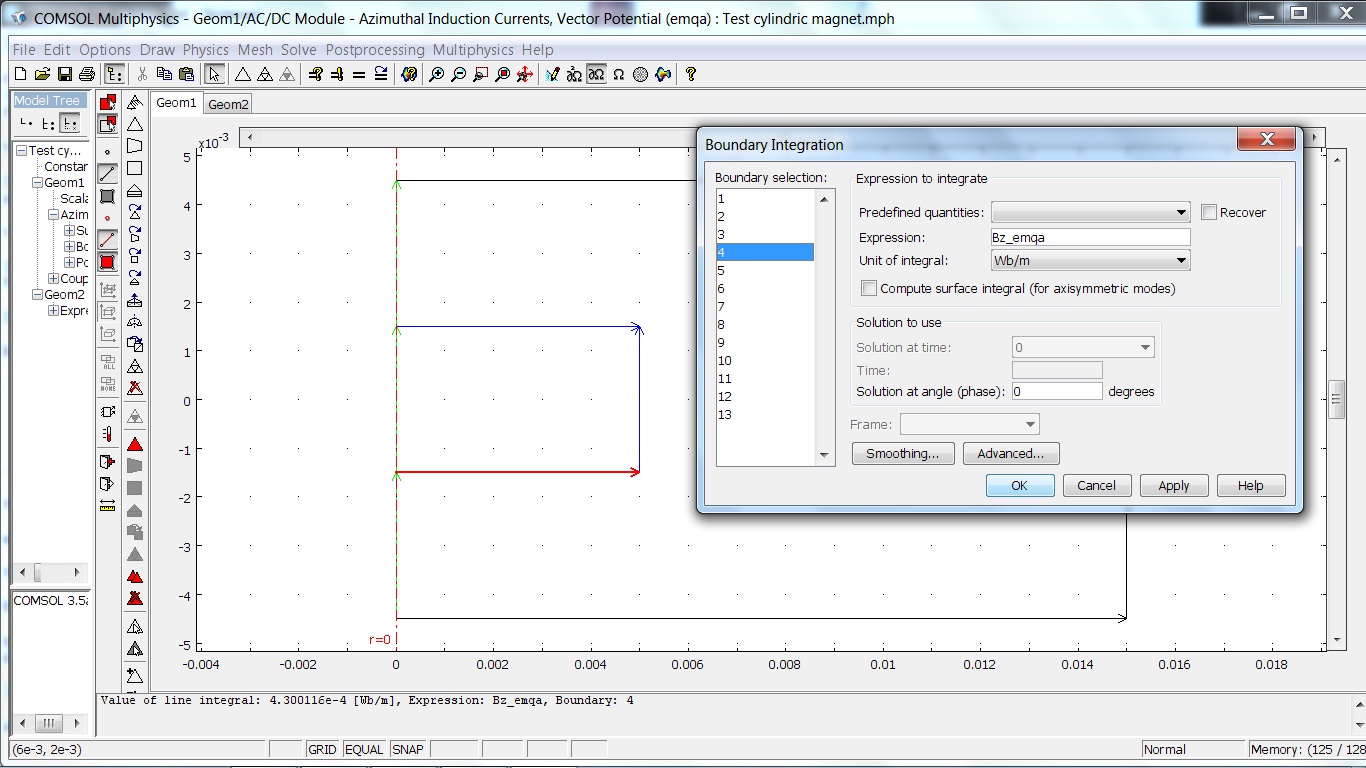Click the red triangle Mesh icon in side toolbar

tap(134, 444)
